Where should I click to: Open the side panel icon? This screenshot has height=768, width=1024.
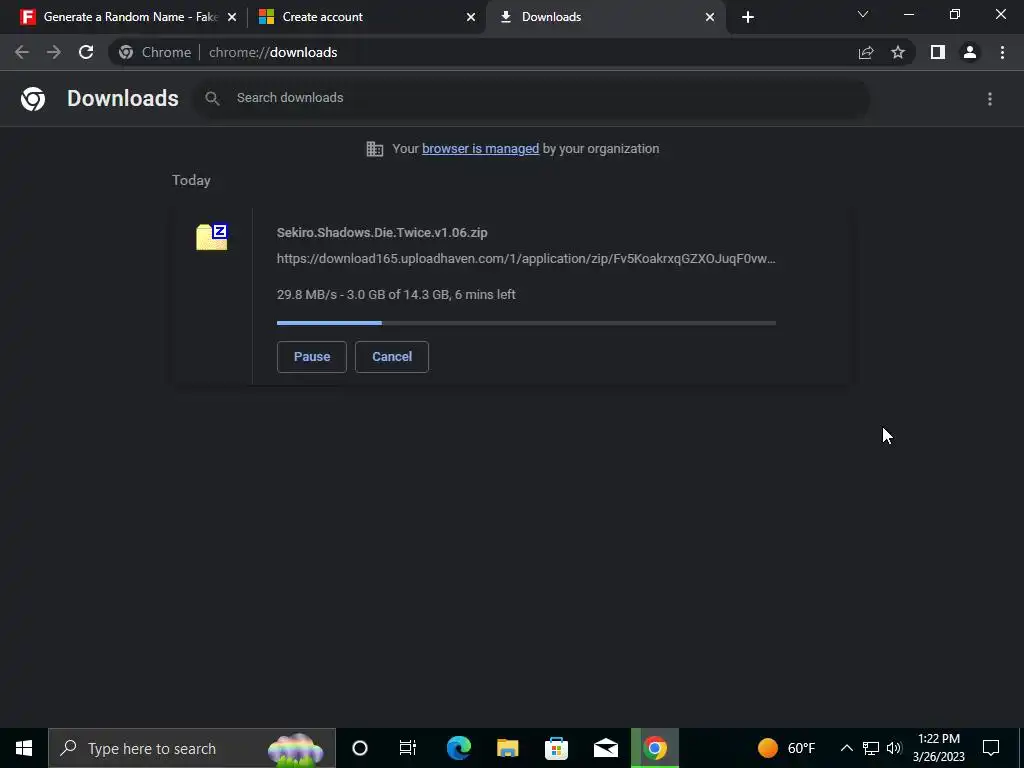[x=938, y=52]
